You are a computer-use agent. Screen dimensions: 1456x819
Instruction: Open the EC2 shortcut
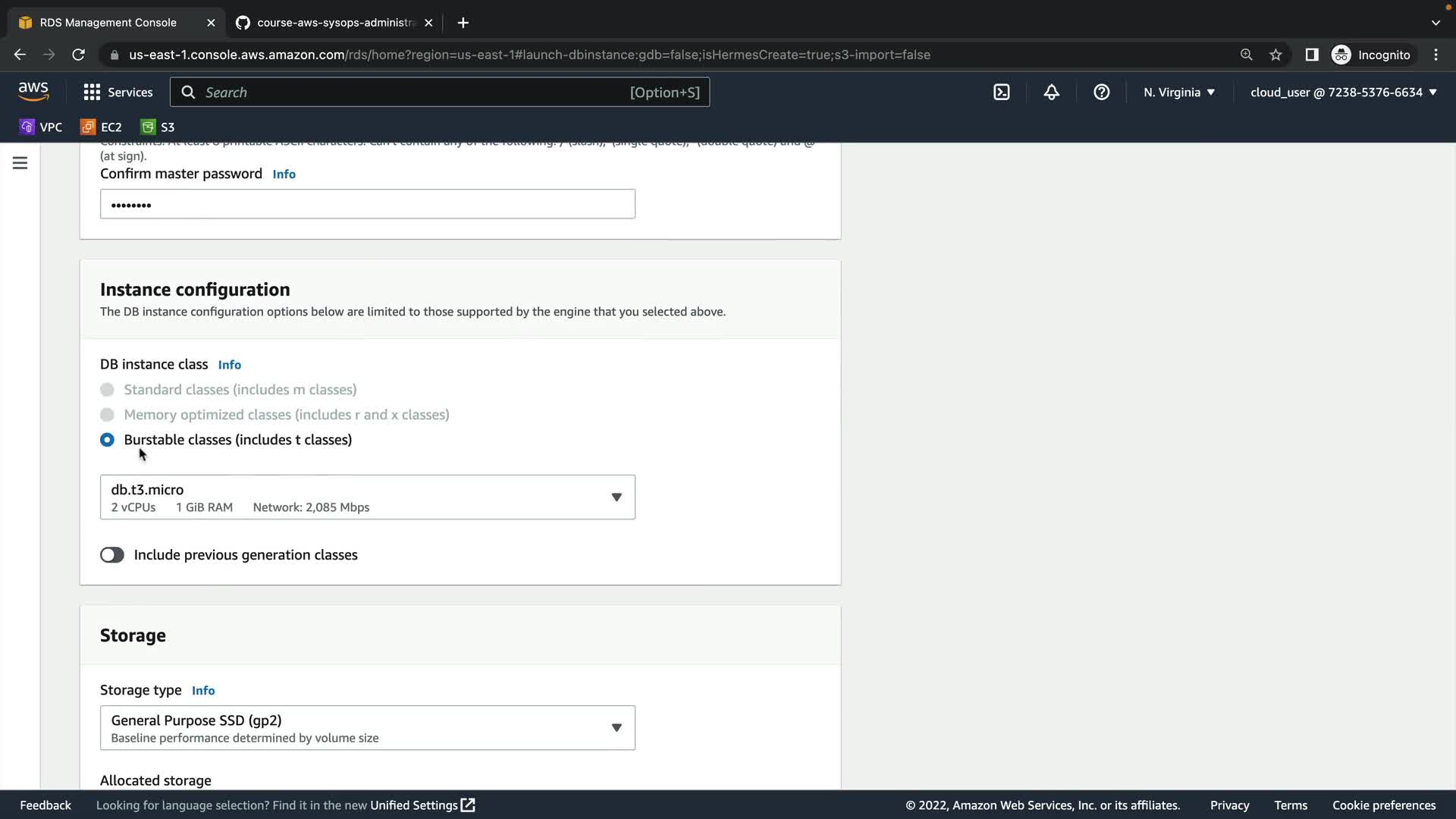click(102, 127)
